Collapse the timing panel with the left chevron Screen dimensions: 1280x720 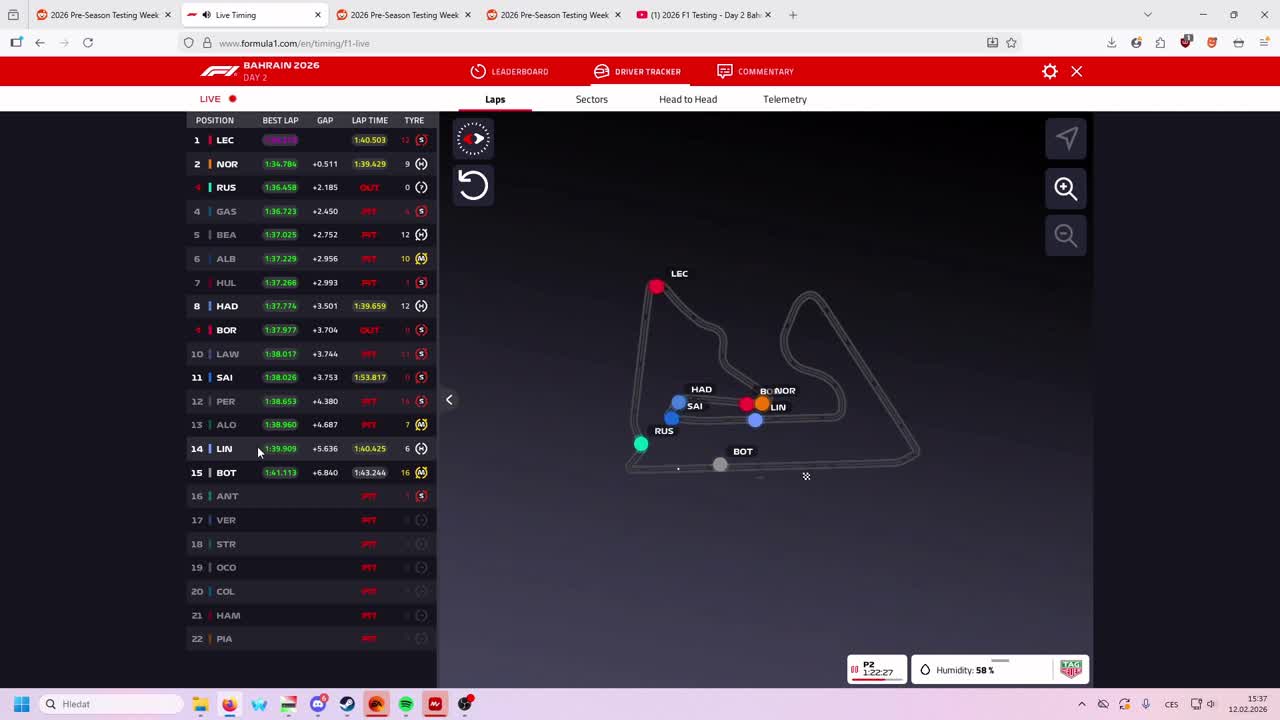(x=449, y=400)
